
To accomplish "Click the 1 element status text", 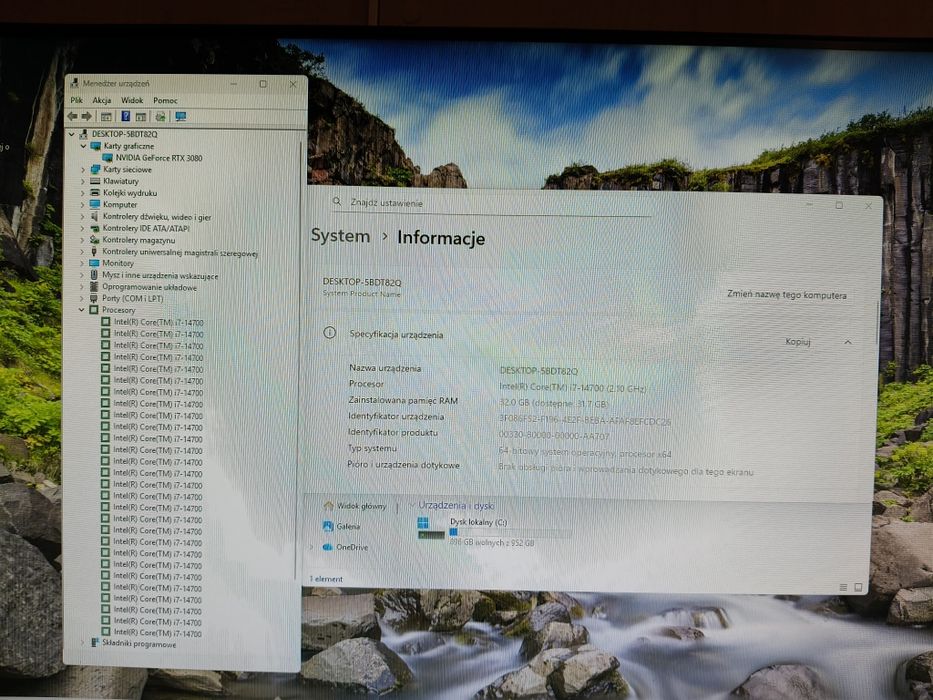I will (326, 579).
